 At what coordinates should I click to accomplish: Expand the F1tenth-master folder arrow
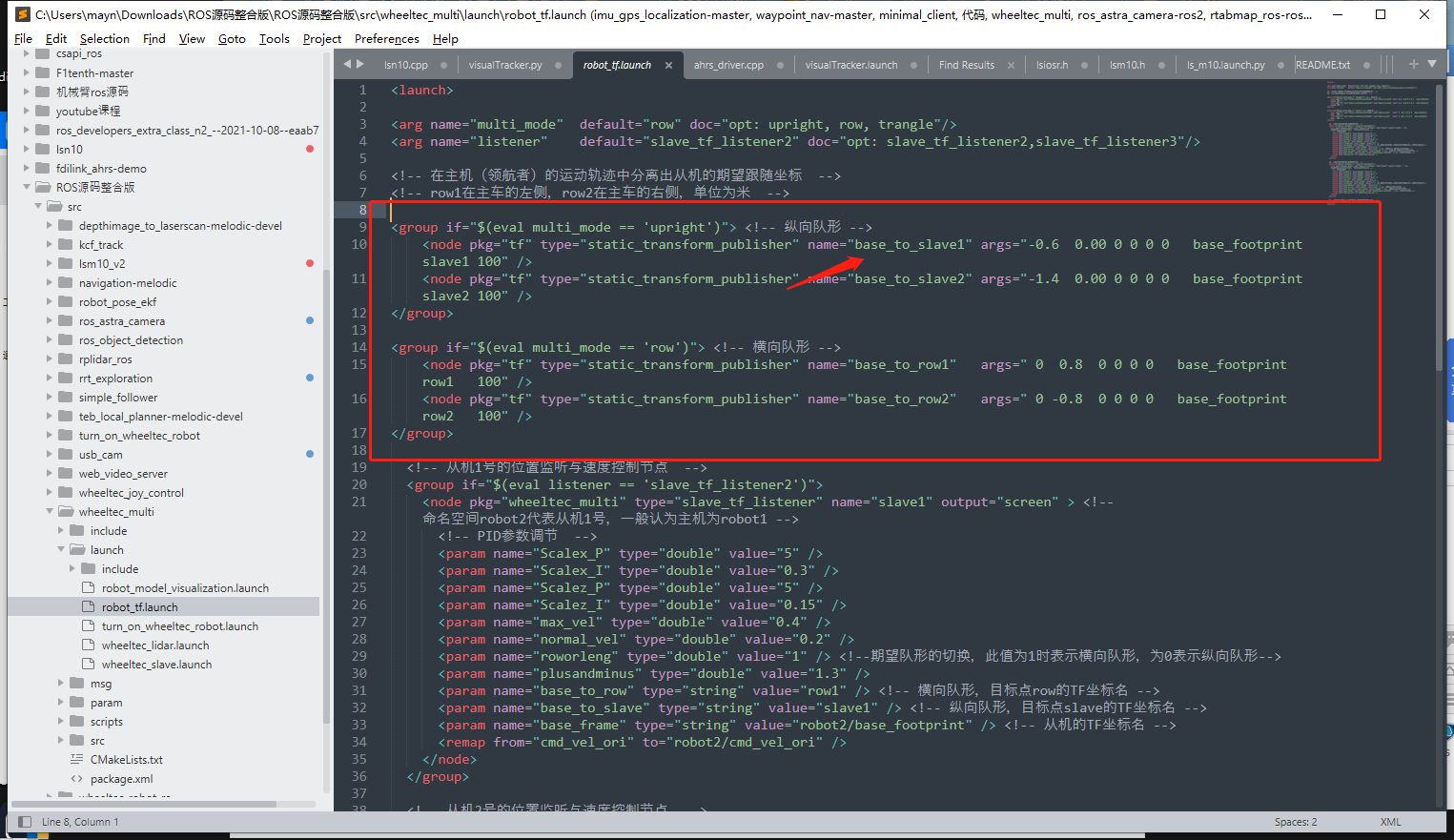tap(27, 72)
